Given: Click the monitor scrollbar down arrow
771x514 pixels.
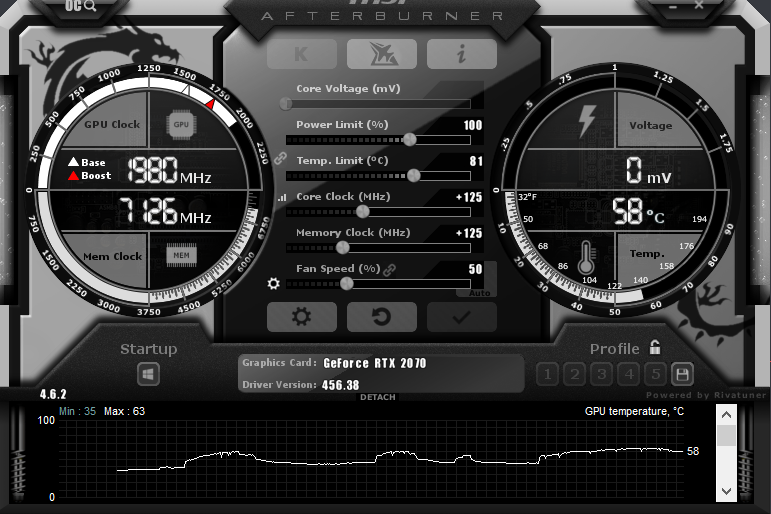Looking at the screenshot, I should click(726, 491).
